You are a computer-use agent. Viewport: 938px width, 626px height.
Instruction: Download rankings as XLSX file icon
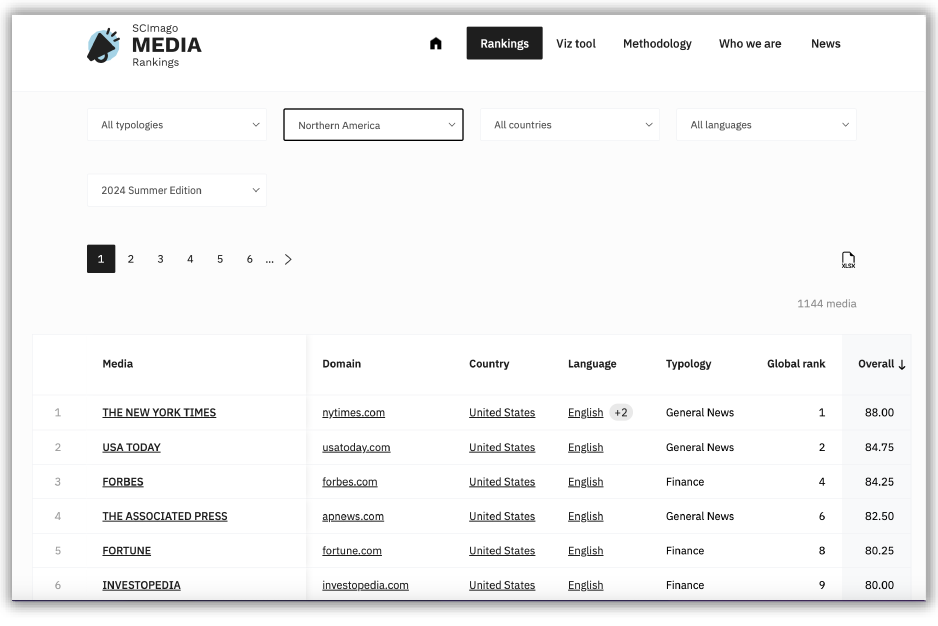point(848,260)
